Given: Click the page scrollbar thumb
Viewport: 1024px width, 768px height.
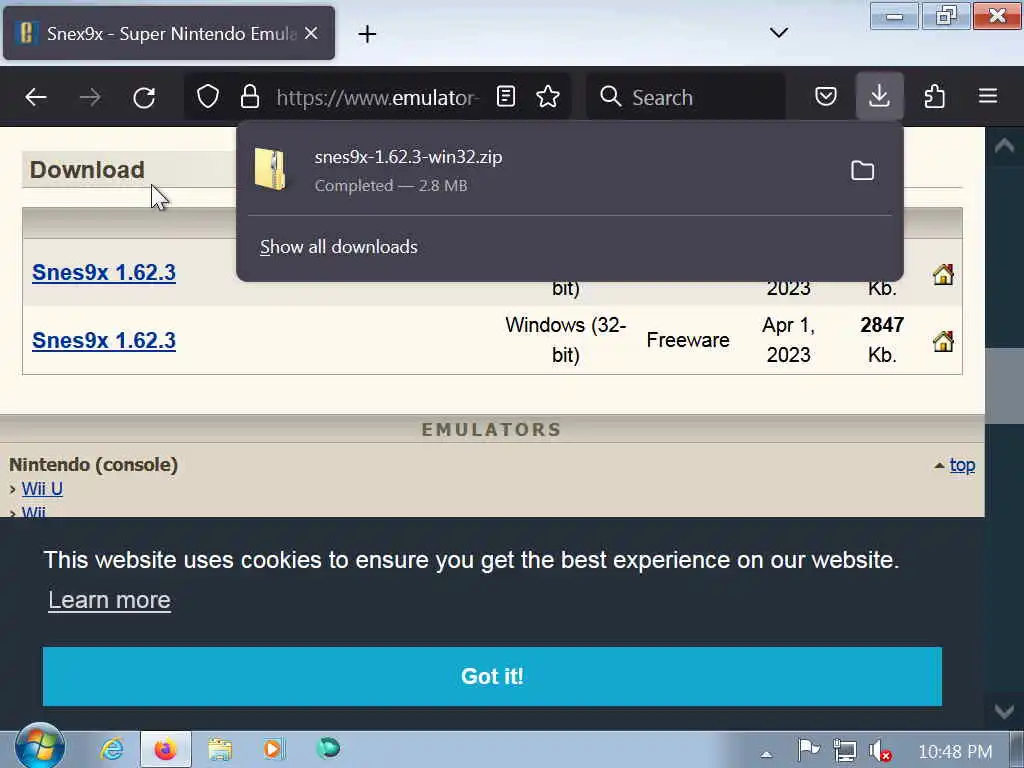Looking at the screenshot, I should (1004, 385).
